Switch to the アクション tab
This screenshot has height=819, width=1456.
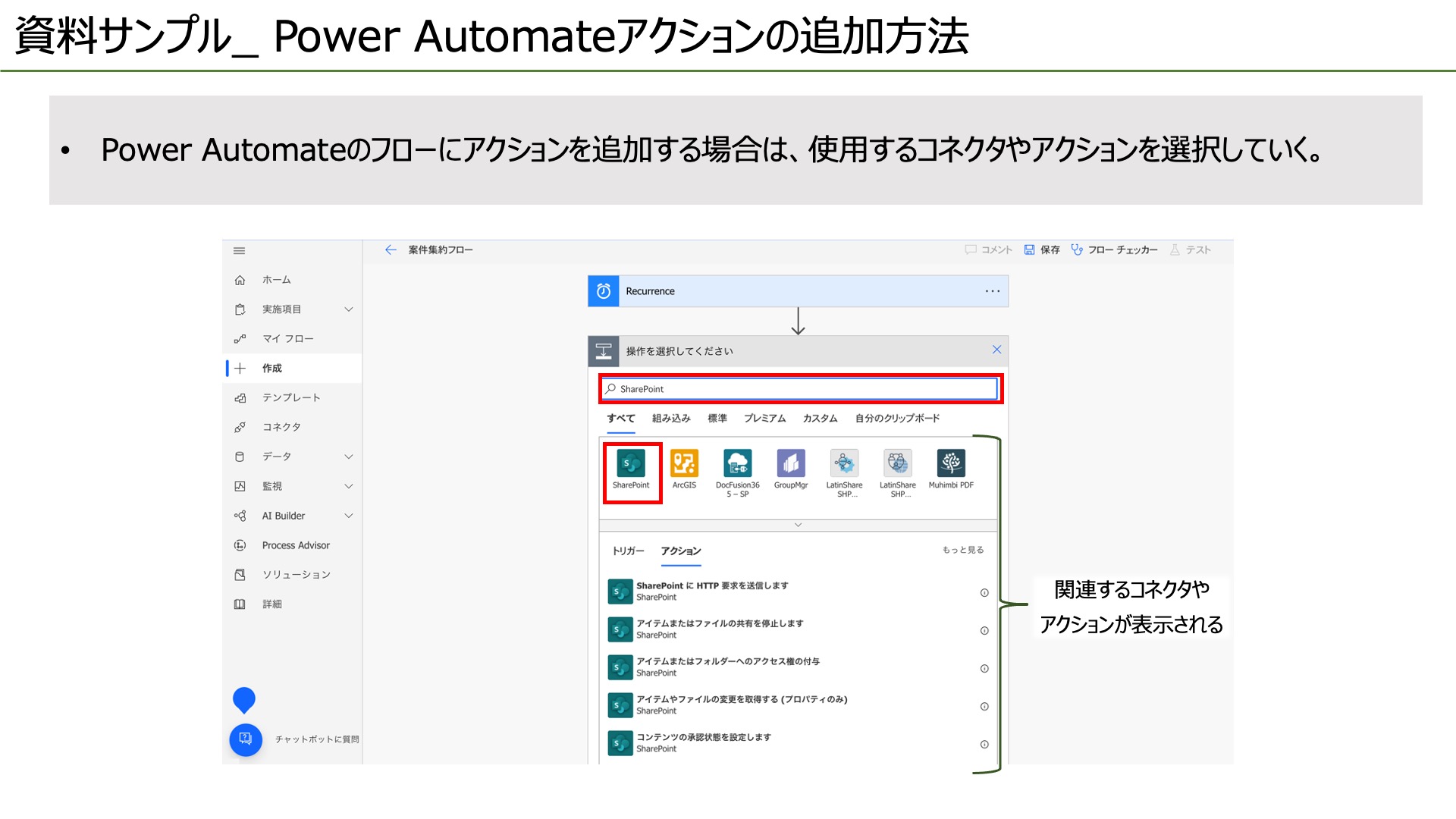coord(681,551)
